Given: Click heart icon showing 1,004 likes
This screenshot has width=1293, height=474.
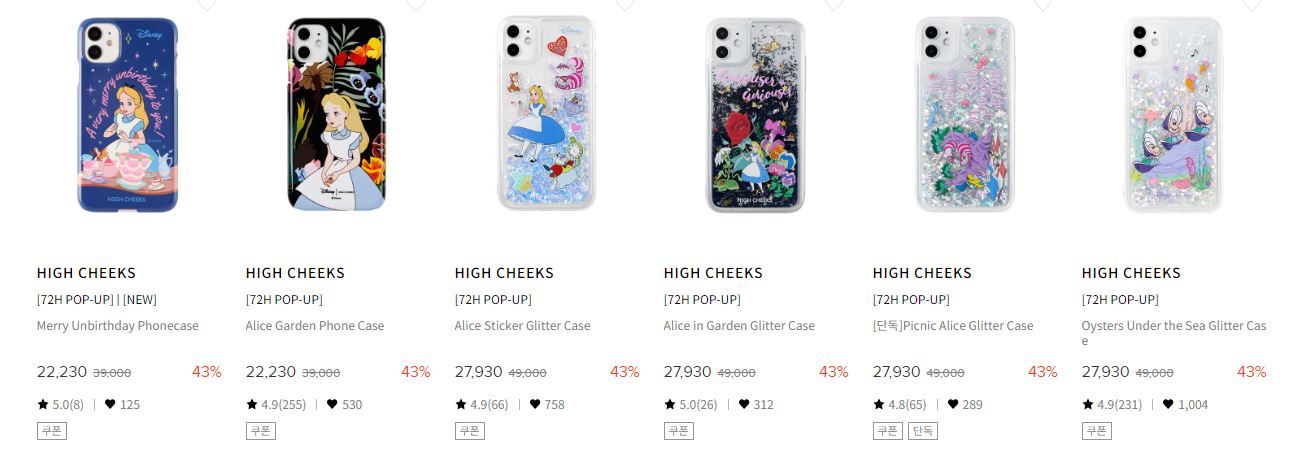Looking at the screenshot, I should [1168, 405].
